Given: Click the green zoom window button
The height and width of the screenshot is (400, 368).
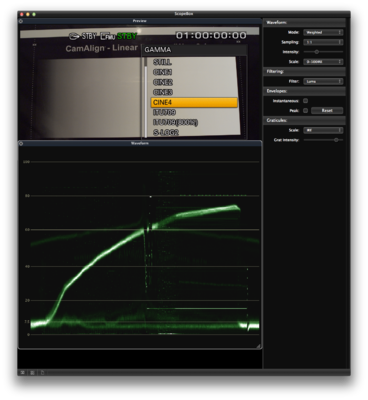Looking at the screenshot, I should click(34, 14).
